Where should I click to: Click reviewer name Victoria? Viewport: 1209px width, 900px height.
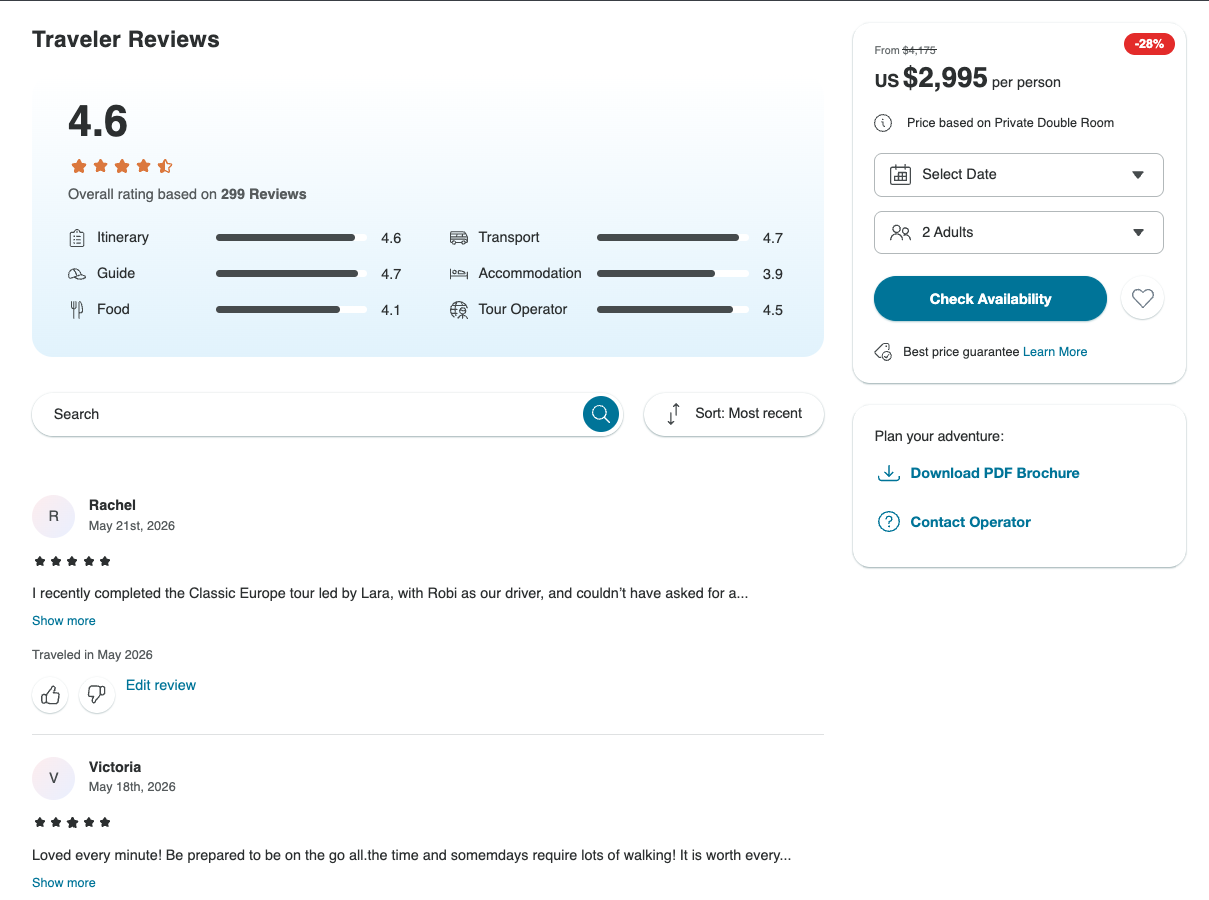[x=115, y=767]
